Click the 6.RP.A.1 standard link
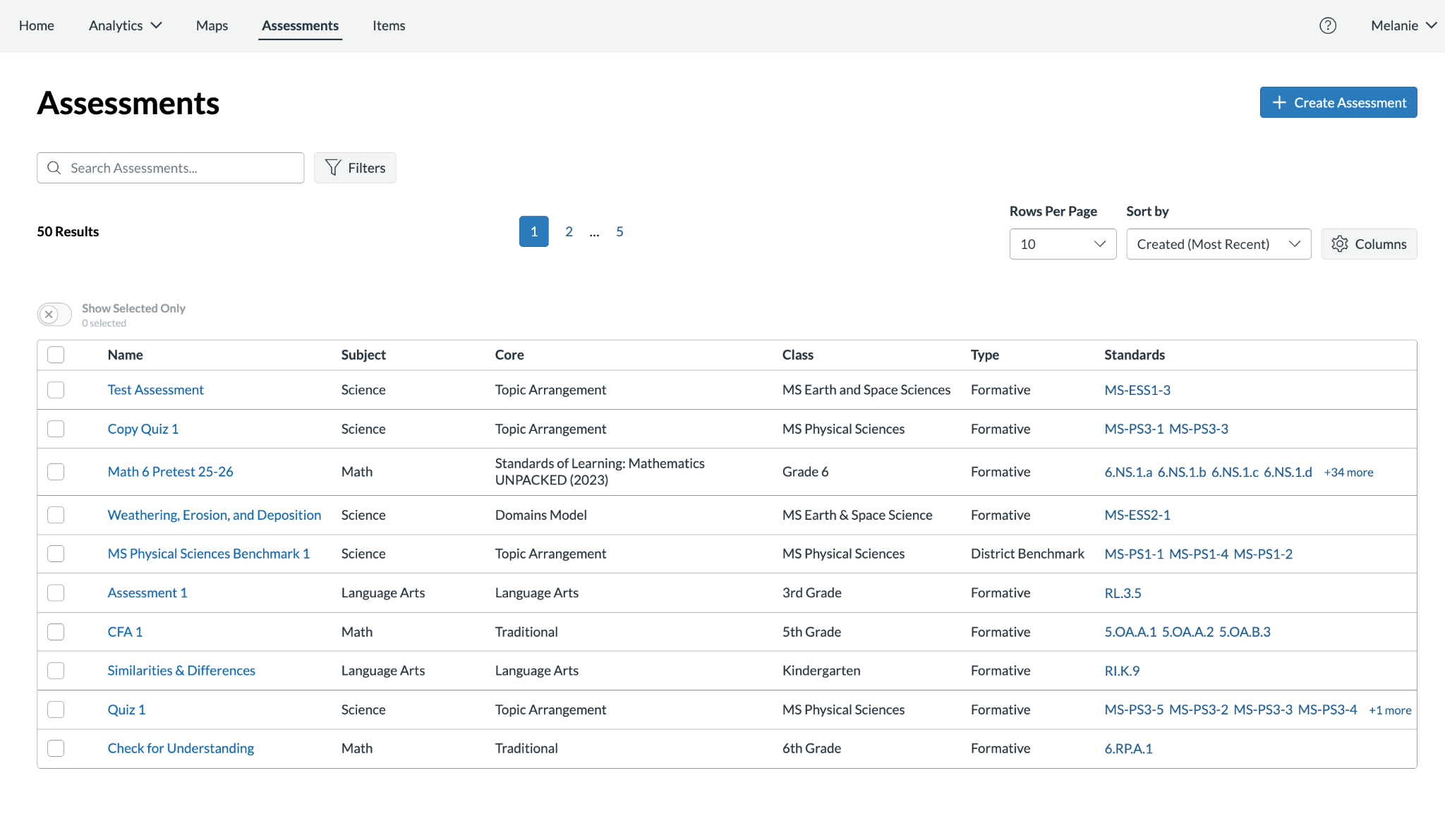1445x840 pixels. [1128, 748]
